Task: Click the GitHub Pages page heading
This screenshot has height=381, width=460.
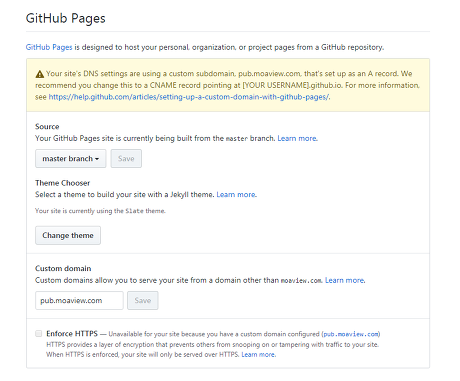Action: click(66, 18)
